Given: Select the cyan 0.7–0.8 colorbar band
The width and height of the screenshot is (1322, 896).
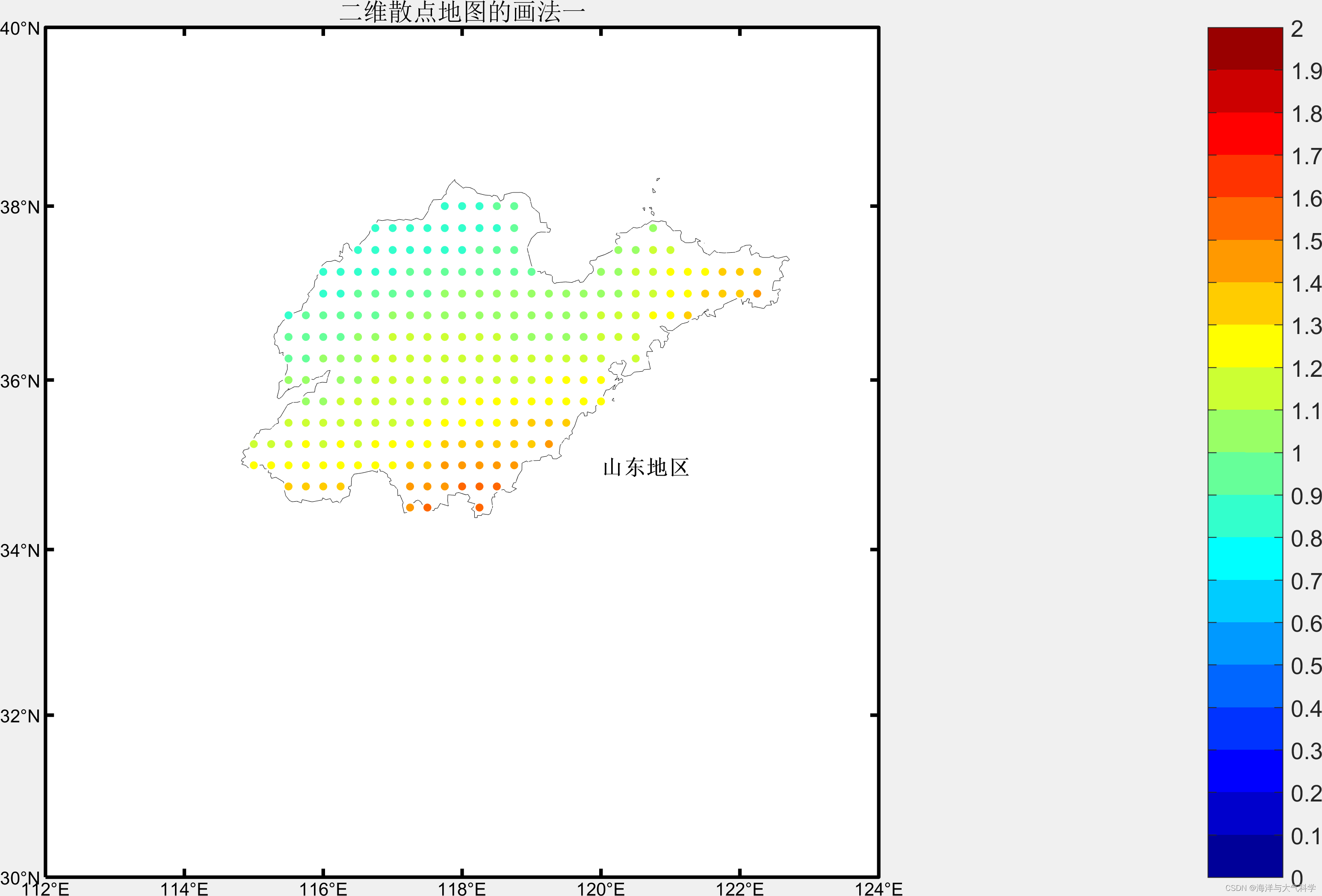Looking at the screenshot, I should pos(1245,558).
